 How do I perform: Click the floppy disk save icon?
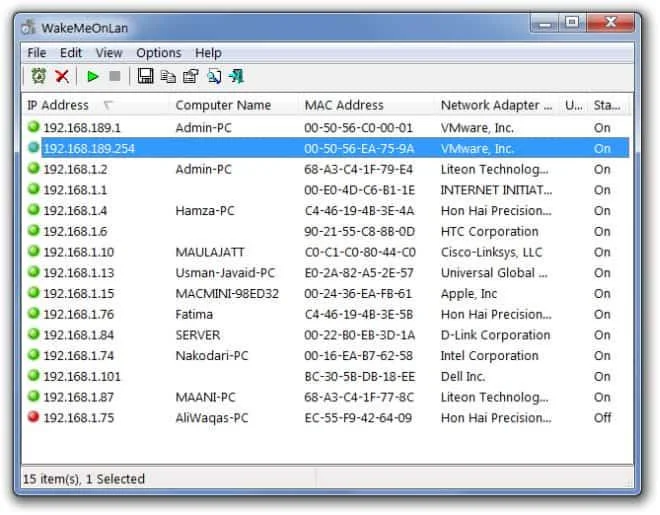pos(145,76)
